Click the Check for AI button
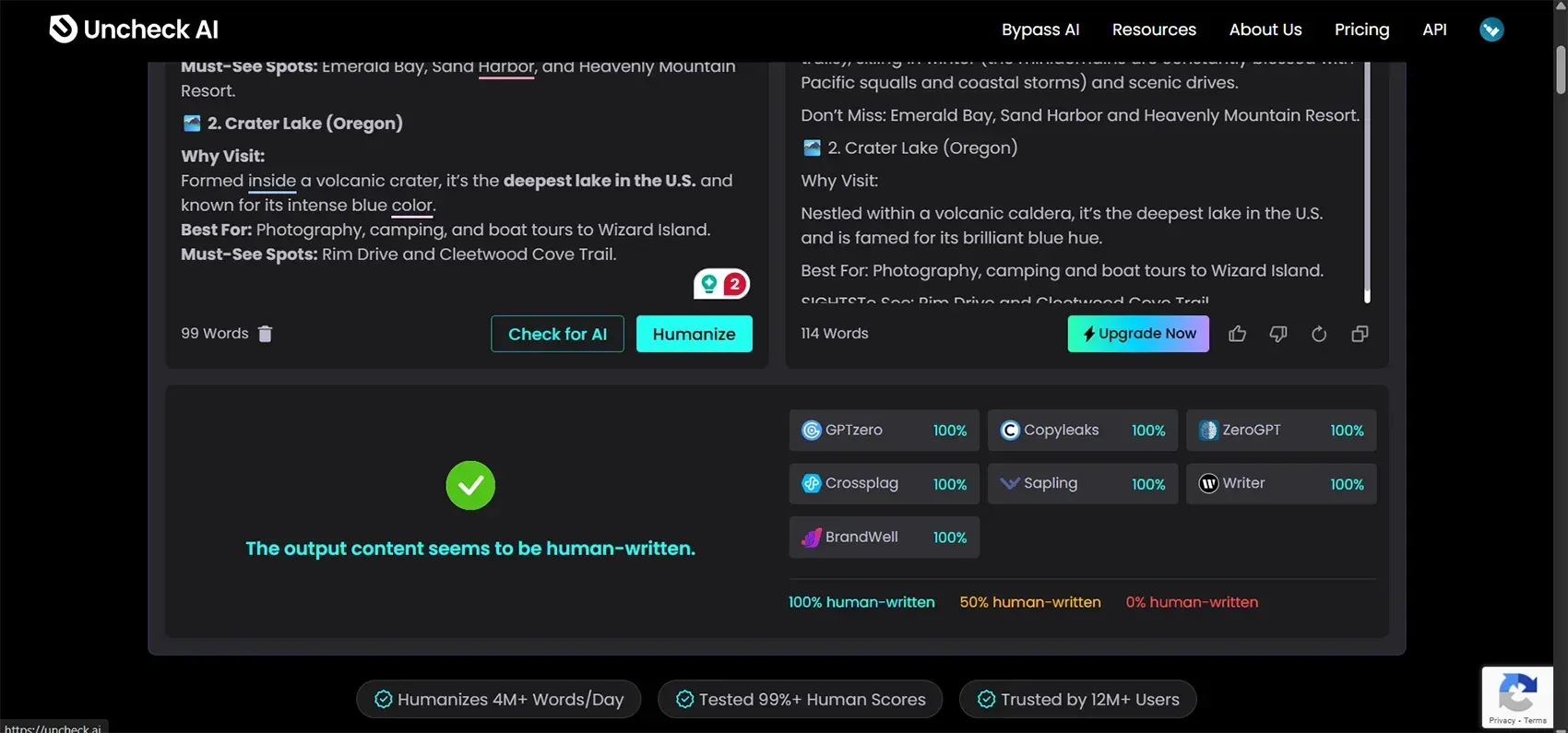The width and height of the screenshot is (1568, 733). point(557,334)
